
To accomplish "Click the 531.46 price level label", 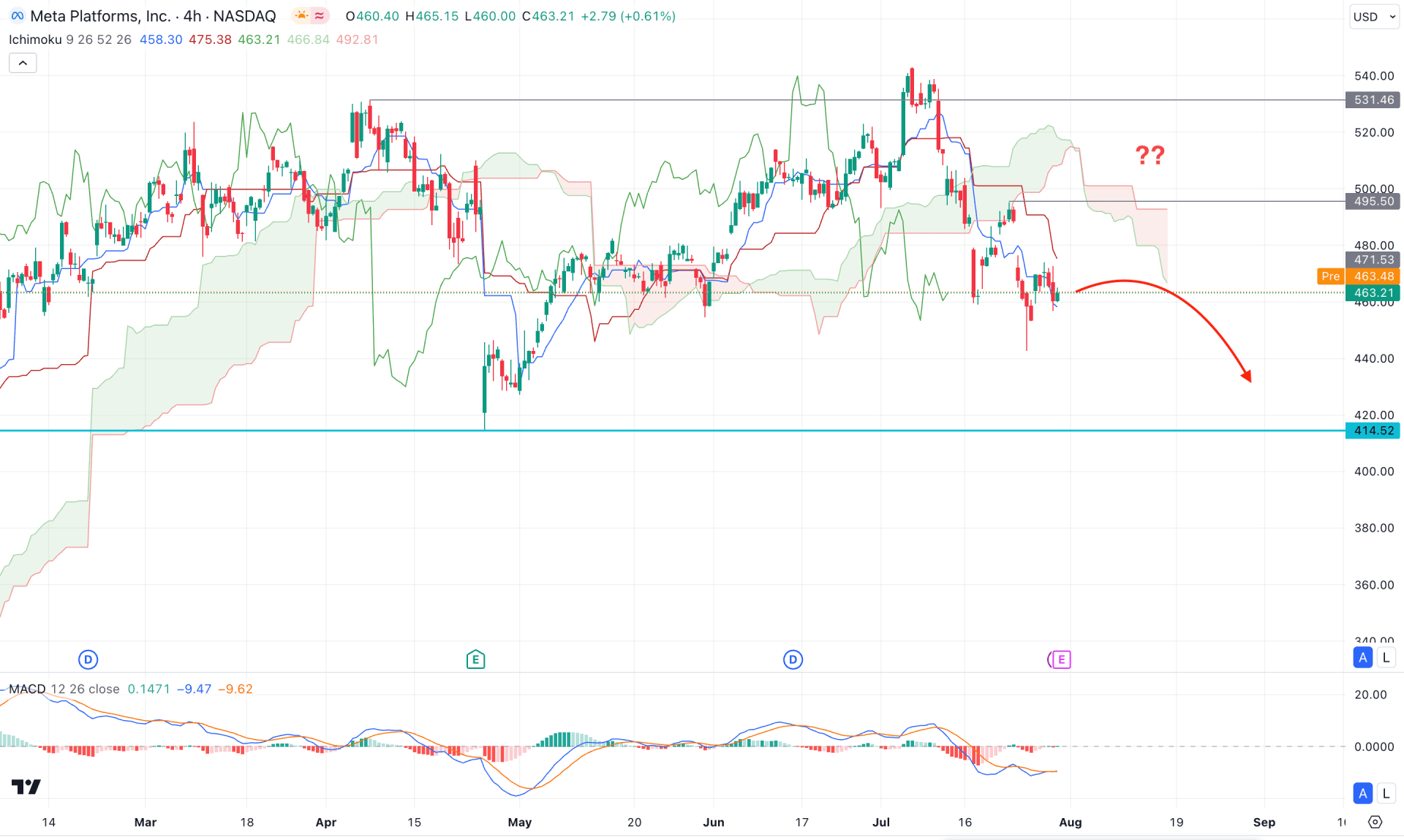I will (x=1373, y=99).
